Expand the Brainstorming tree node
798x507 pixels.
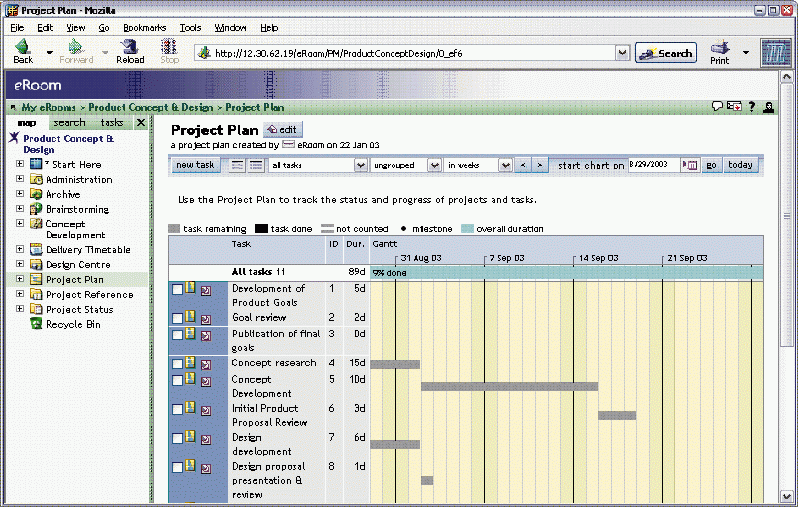pyautogui.click(x=20, y=210)
